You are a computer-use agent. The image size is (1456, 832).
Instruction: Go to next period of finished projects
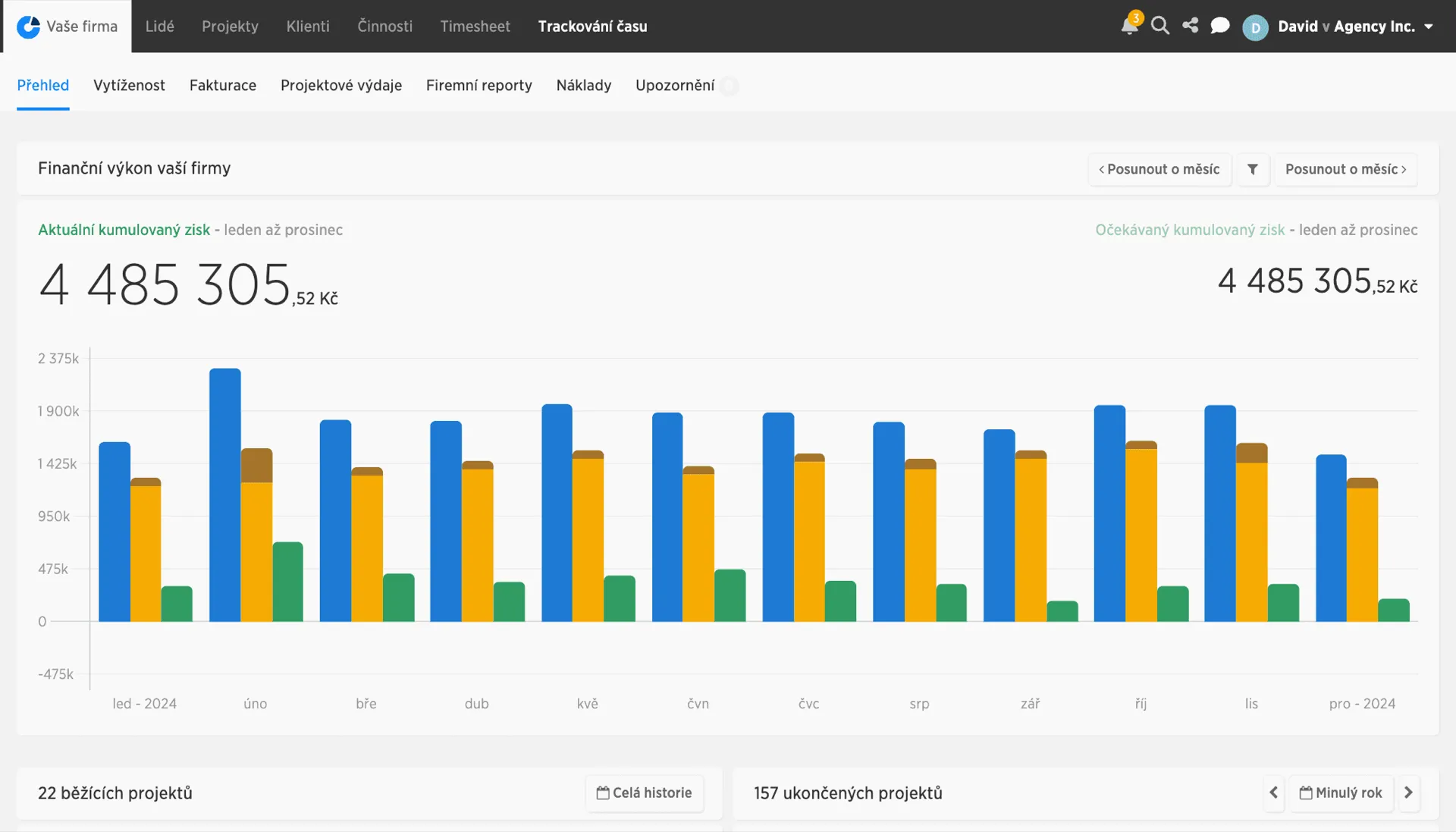click(x=1409, y=793)
